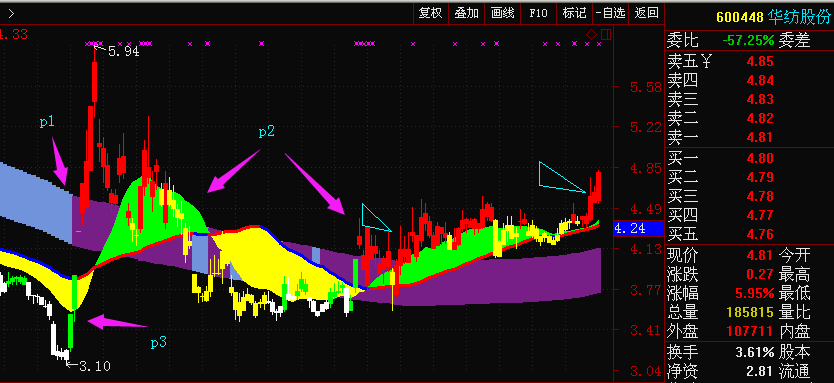The image size is (834, 383).
Task: Select the cyan triangle drawing near 4.49
Action: (x=375, y=218)
